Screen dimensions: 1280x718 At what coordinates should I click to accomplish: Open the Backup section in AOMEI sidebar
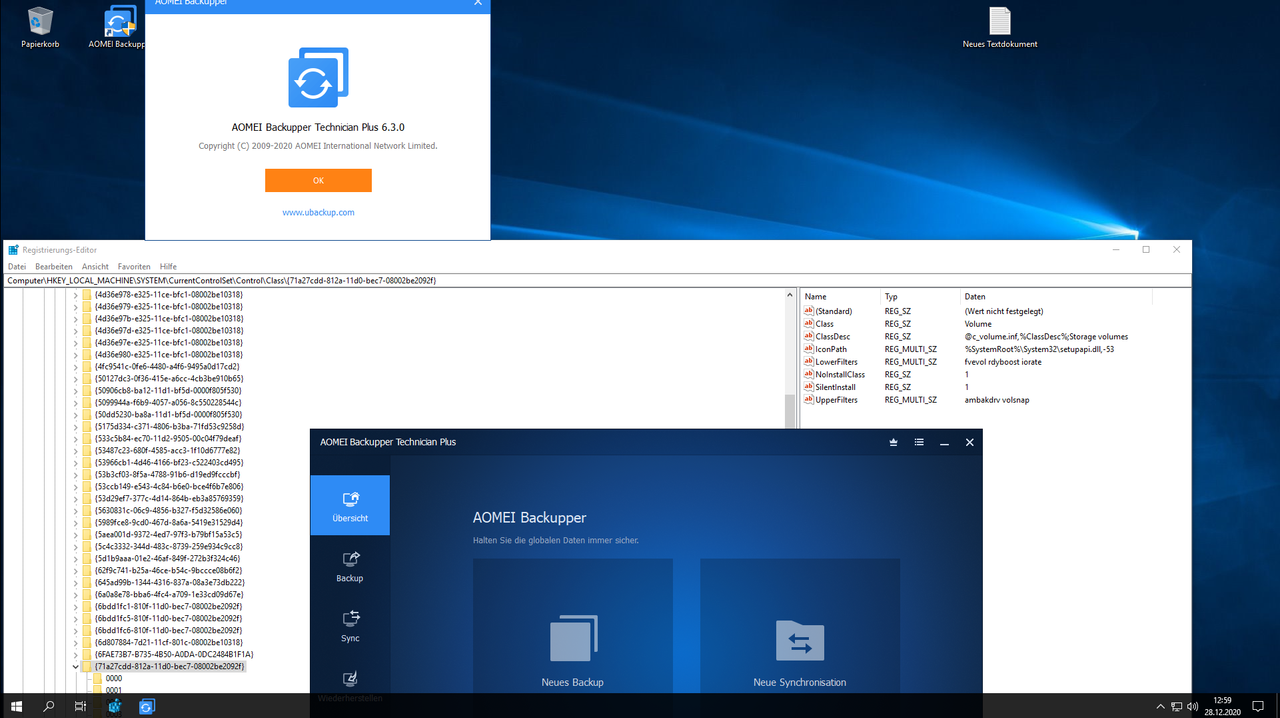350,566
